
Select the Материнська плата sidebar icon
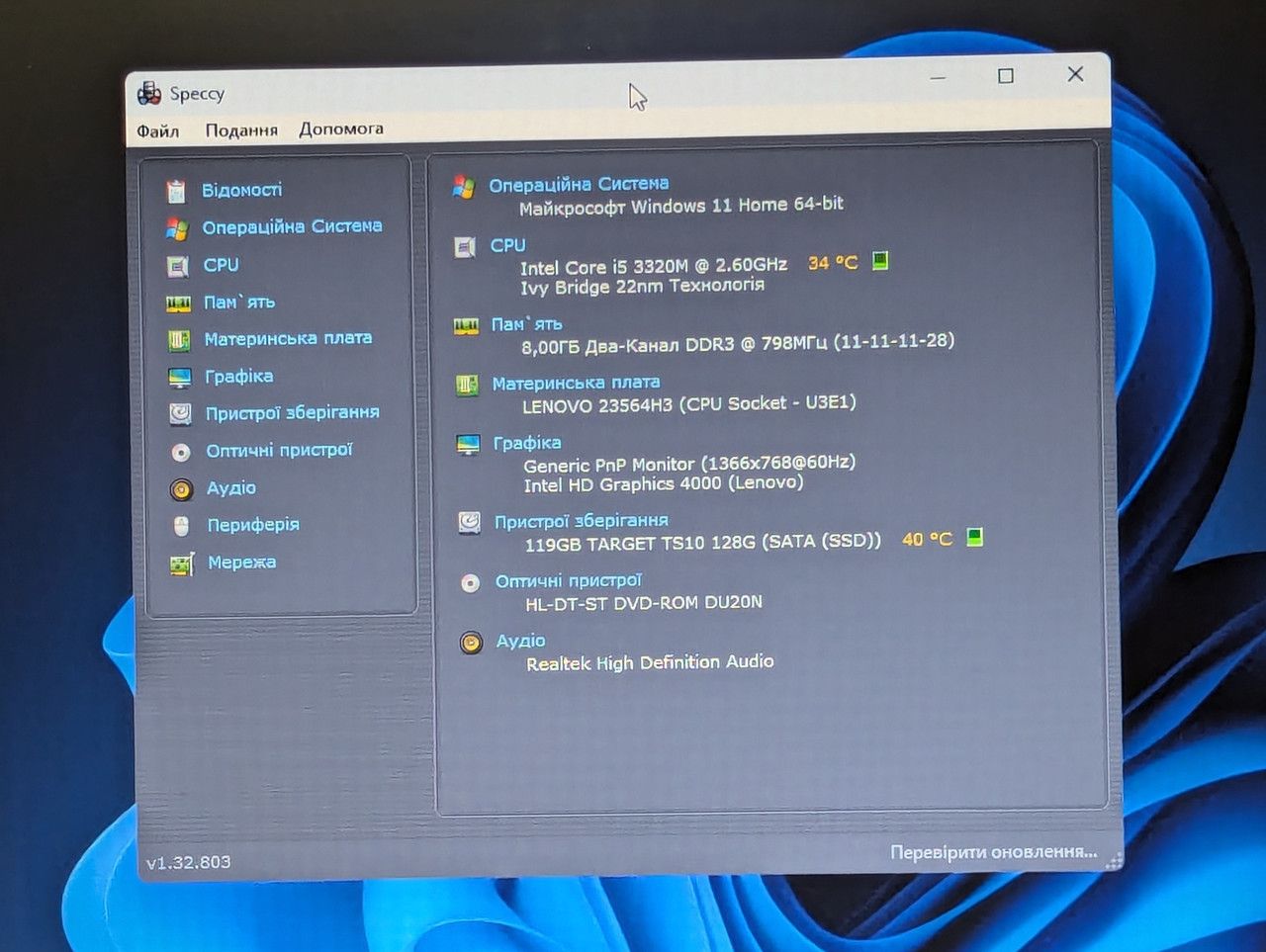point(179,340)
